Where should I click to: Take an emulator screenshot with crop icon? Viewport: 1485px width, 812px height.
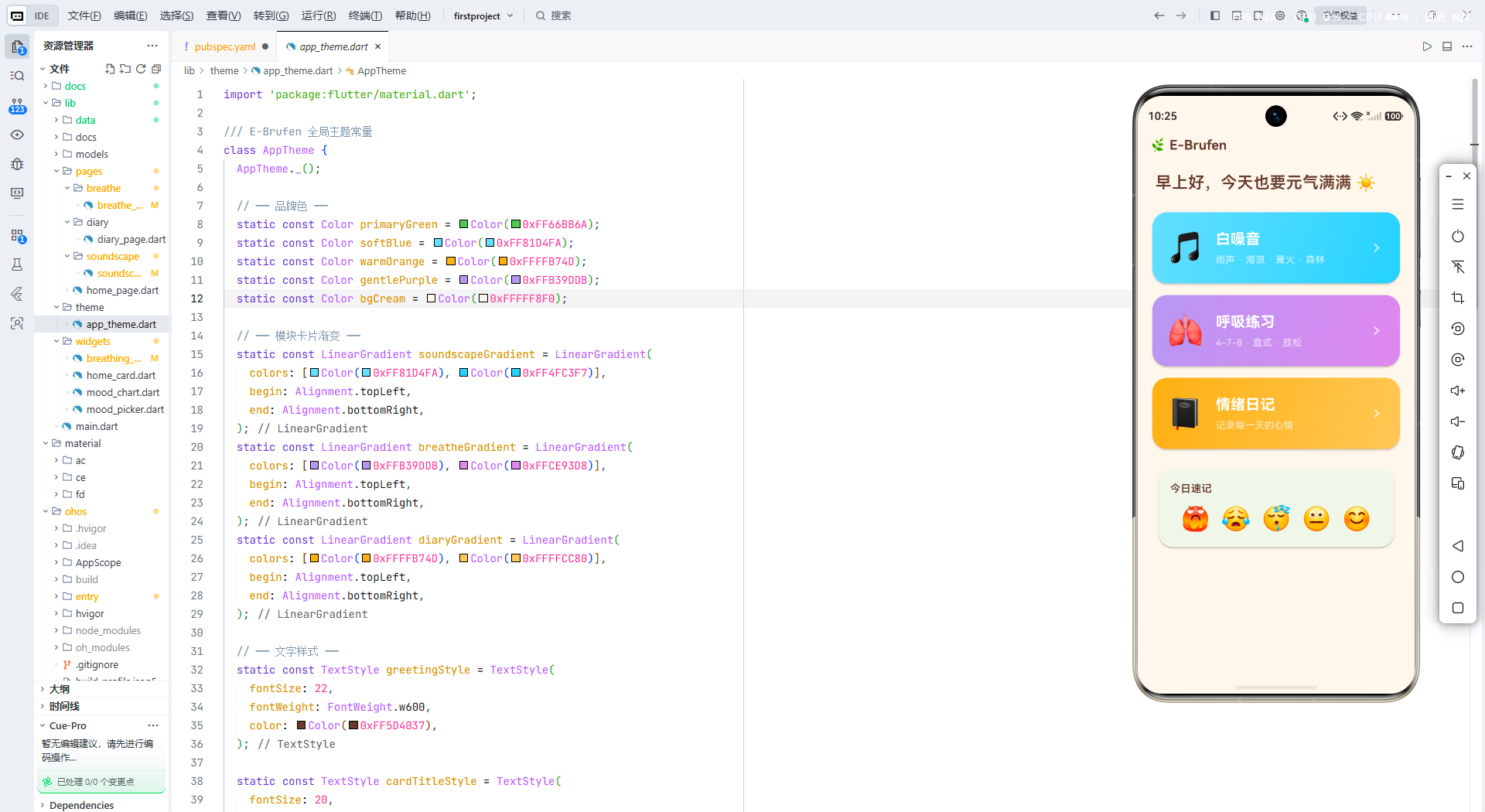point(1458,298)
